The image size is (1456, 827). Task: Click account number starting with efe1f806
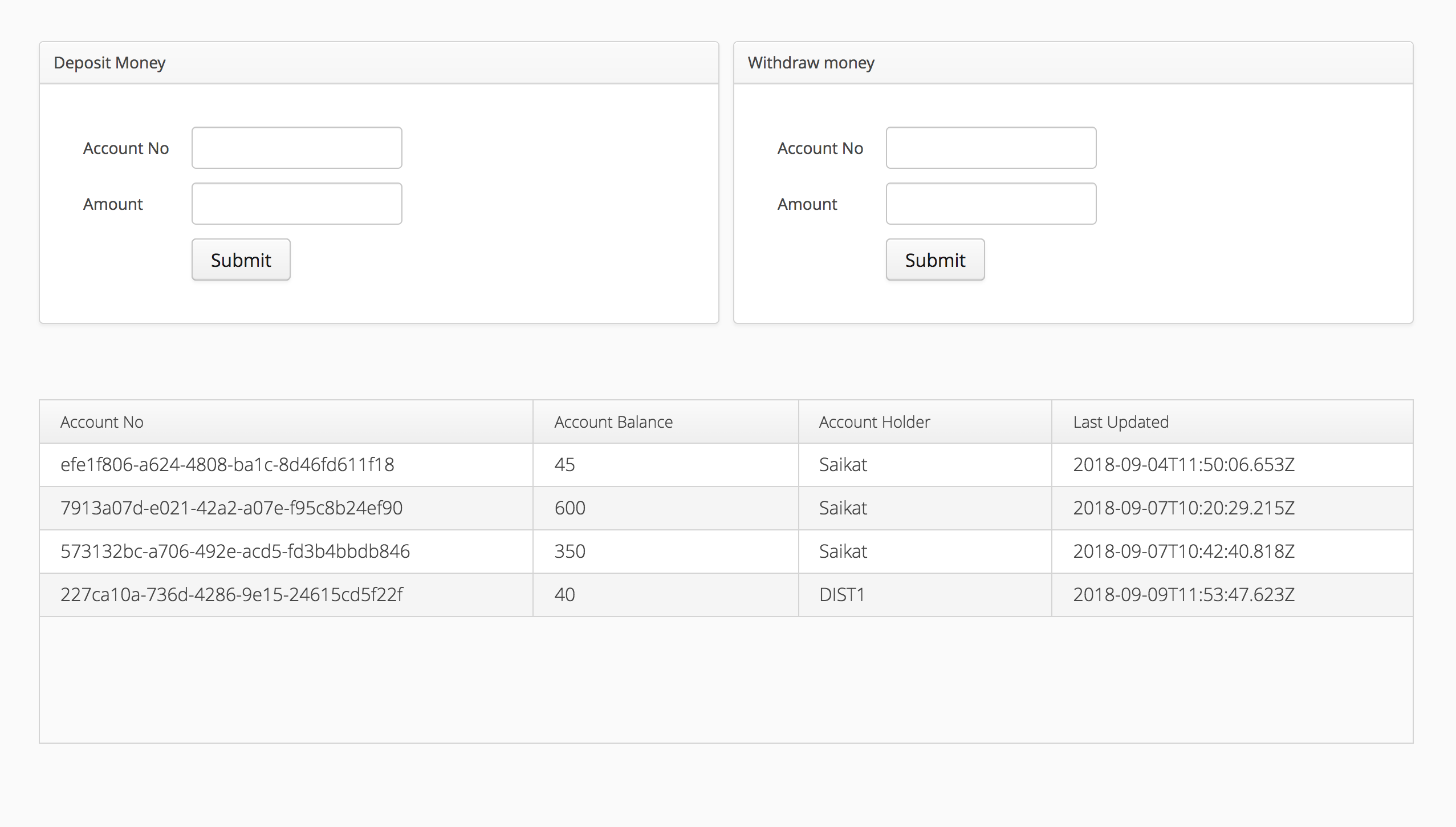point(227,465)
